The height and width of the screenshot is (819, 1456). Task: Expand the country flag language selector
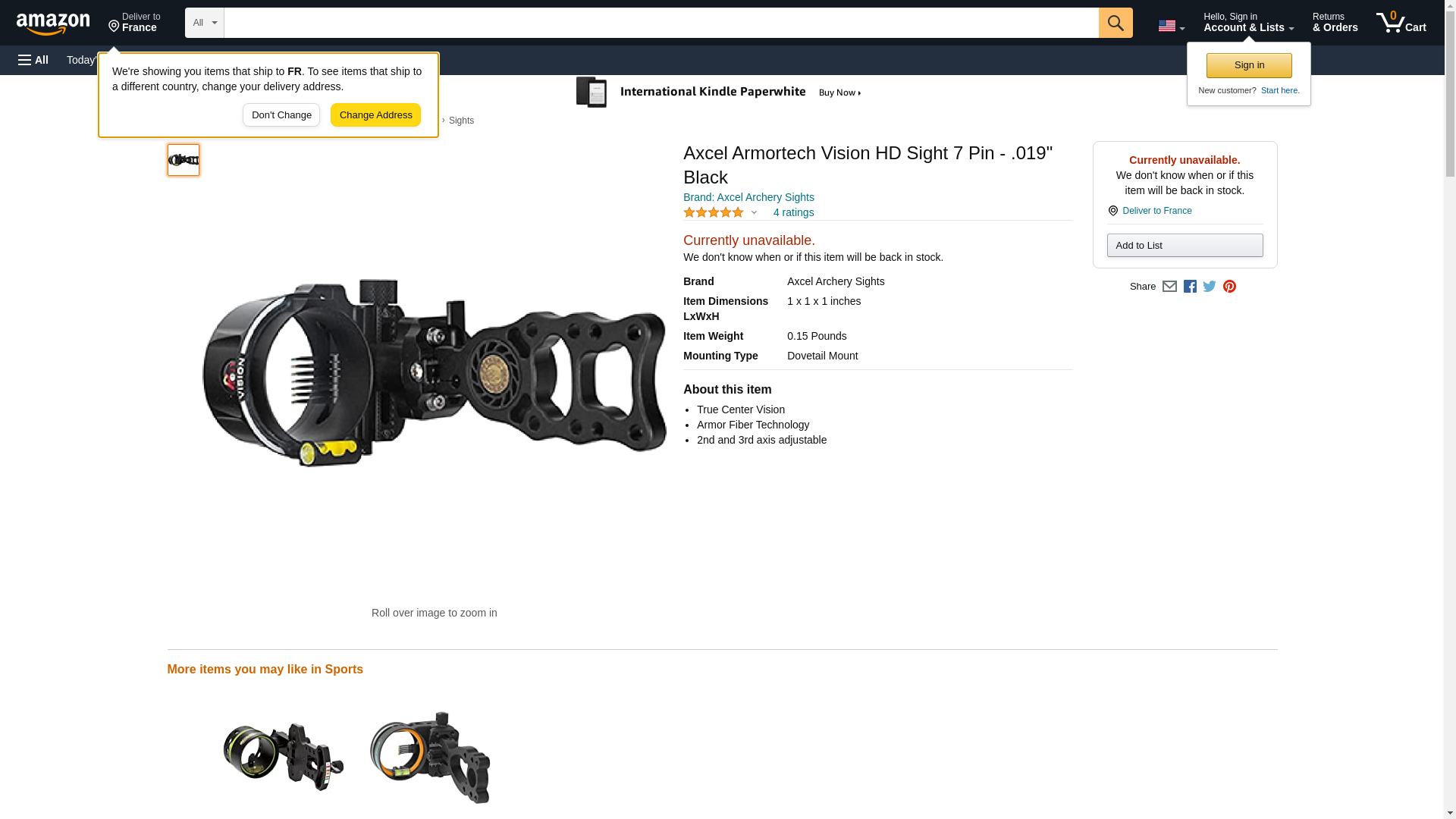1171,26
